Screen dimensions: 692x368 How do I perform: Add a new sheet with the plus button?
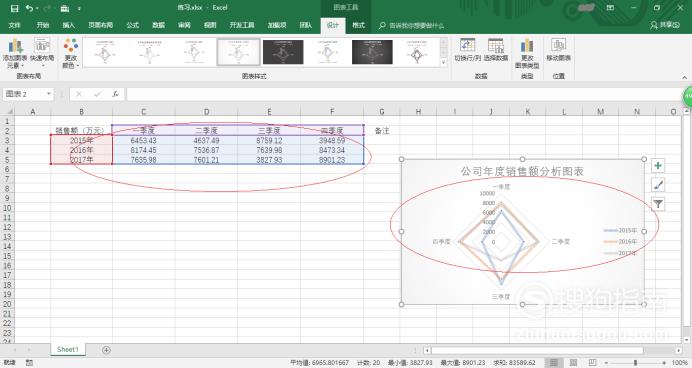pos(106,350)
